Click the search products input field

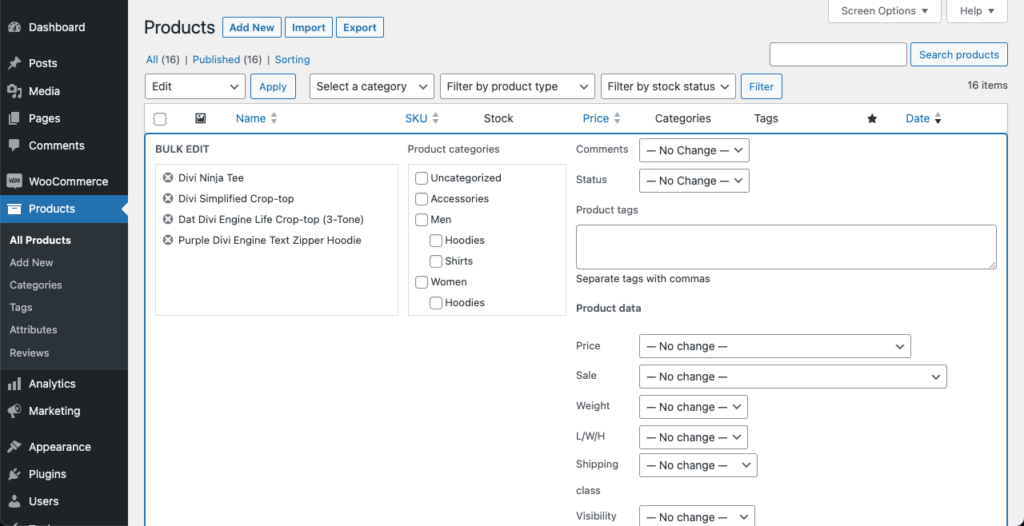(x=838, y=54)
